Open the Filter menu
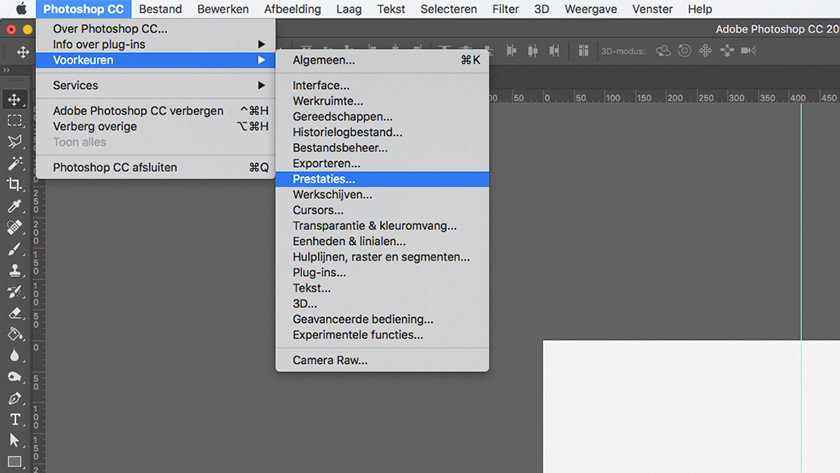Viewport: 840px width, 473px height. (x=506, y=9)
